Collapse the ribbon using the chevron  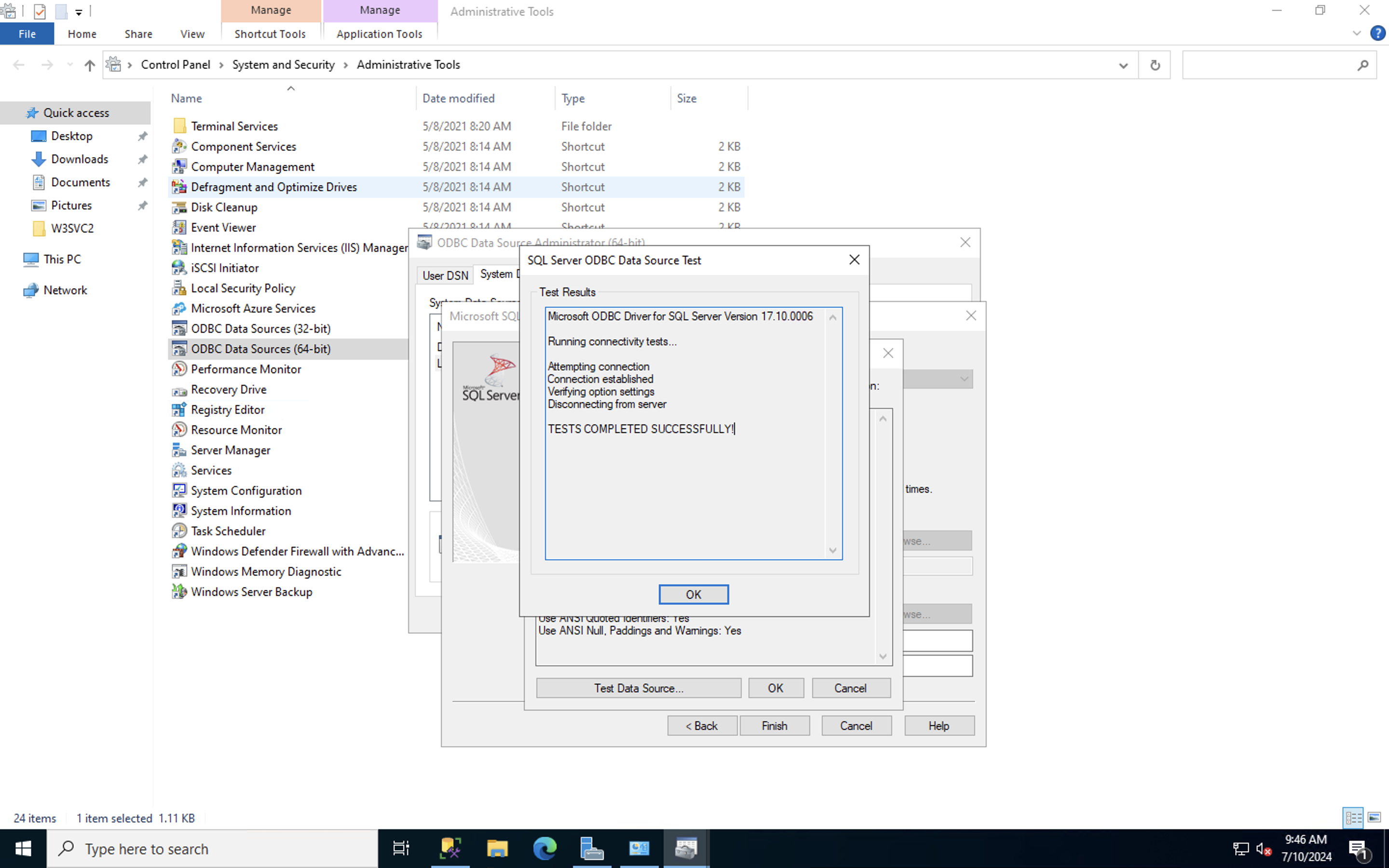tap(1356, 33)
